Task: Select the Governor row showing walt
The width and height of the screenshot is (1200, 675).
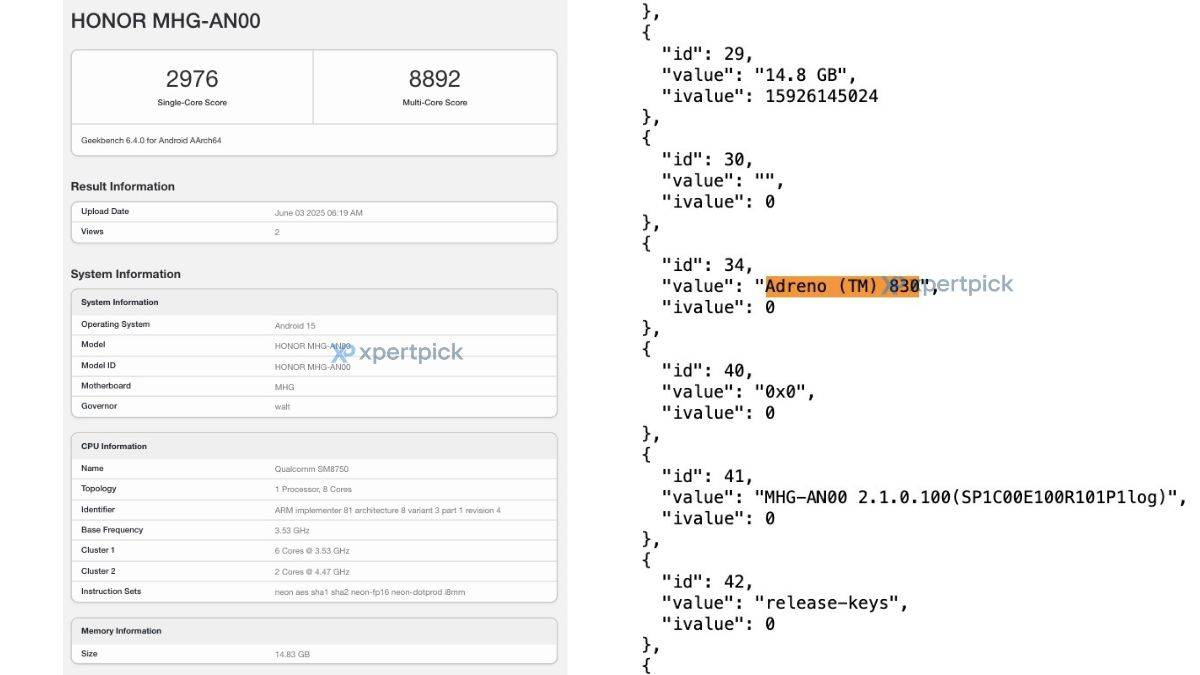Action: point(313,406)
